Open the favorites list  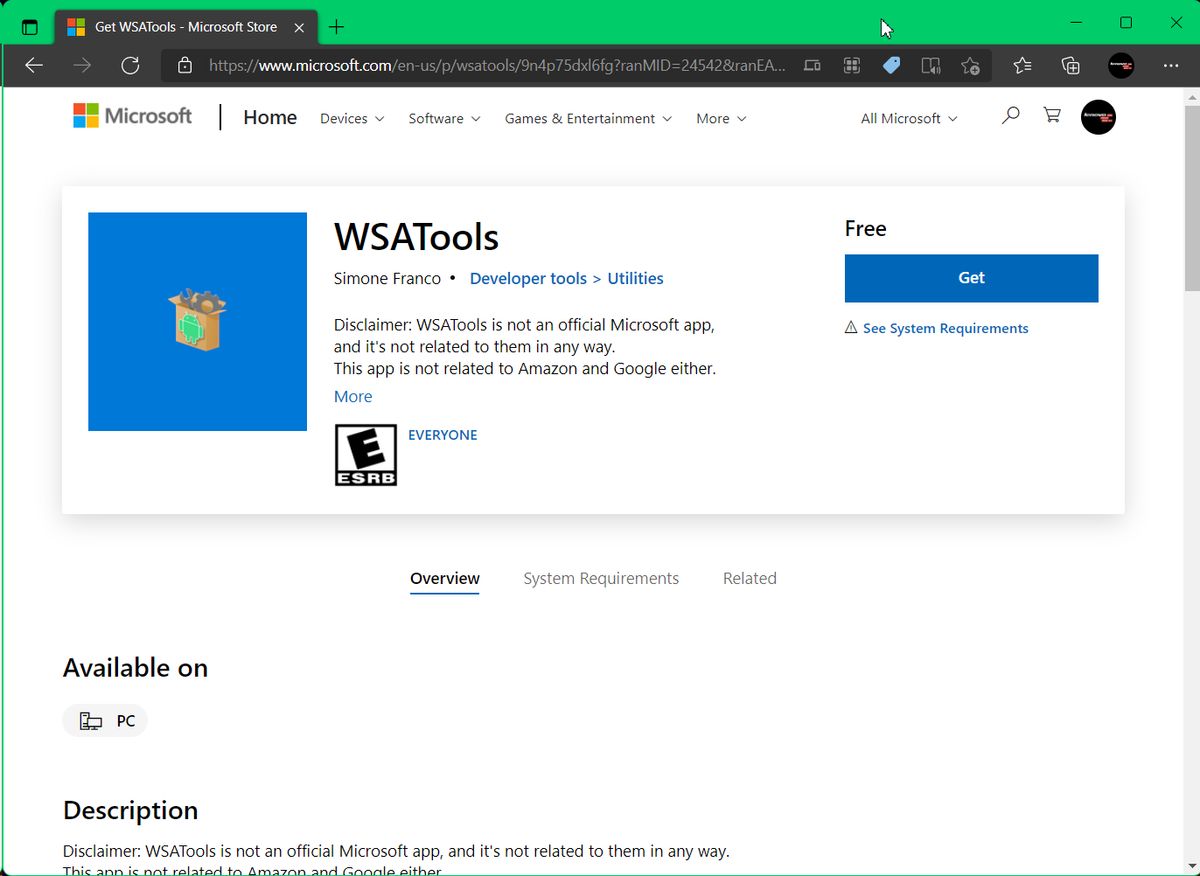[1021, 65]
